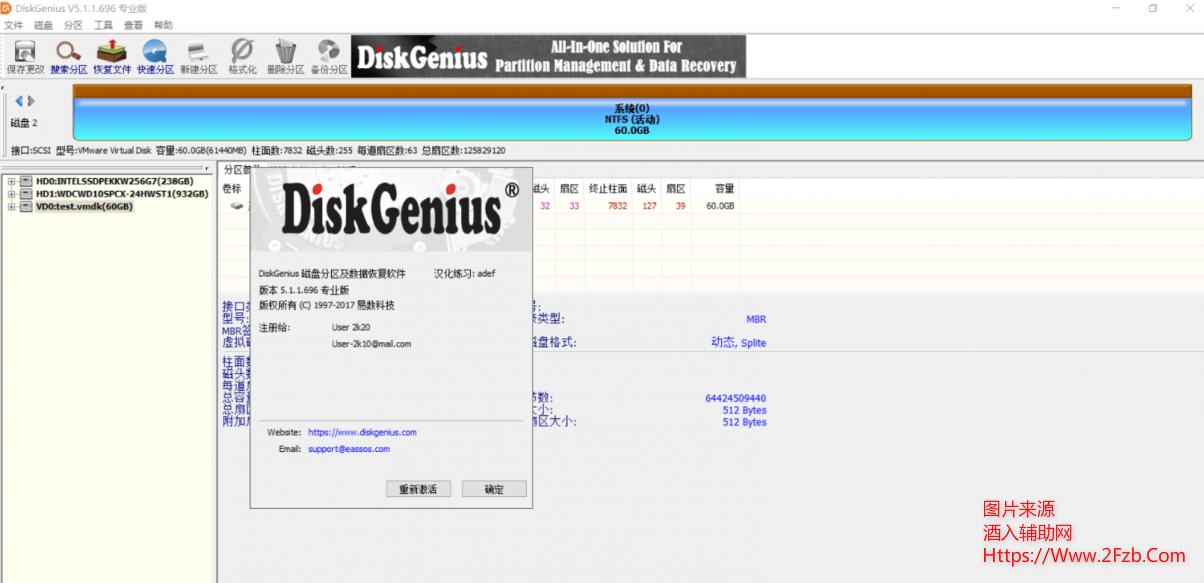
Task: Click the left arrow disk navigation icon
Action: click(17, 100)
